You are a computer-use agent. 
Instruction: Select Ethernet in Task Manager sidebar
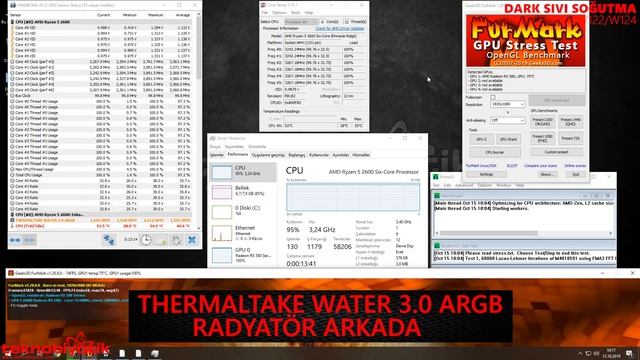243,233
